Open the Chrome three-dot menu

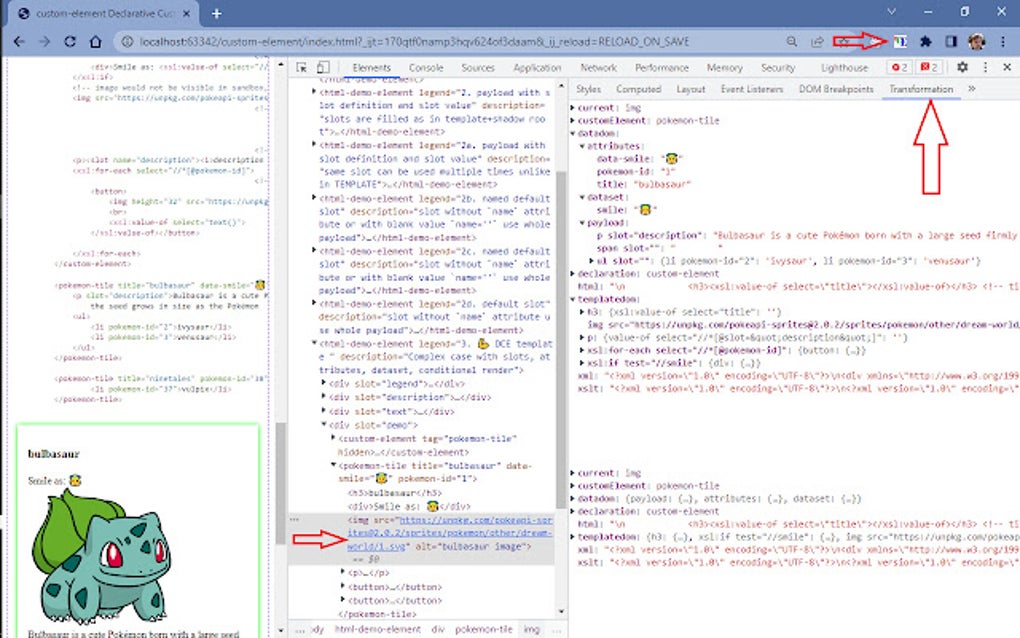click(1003, 42)
